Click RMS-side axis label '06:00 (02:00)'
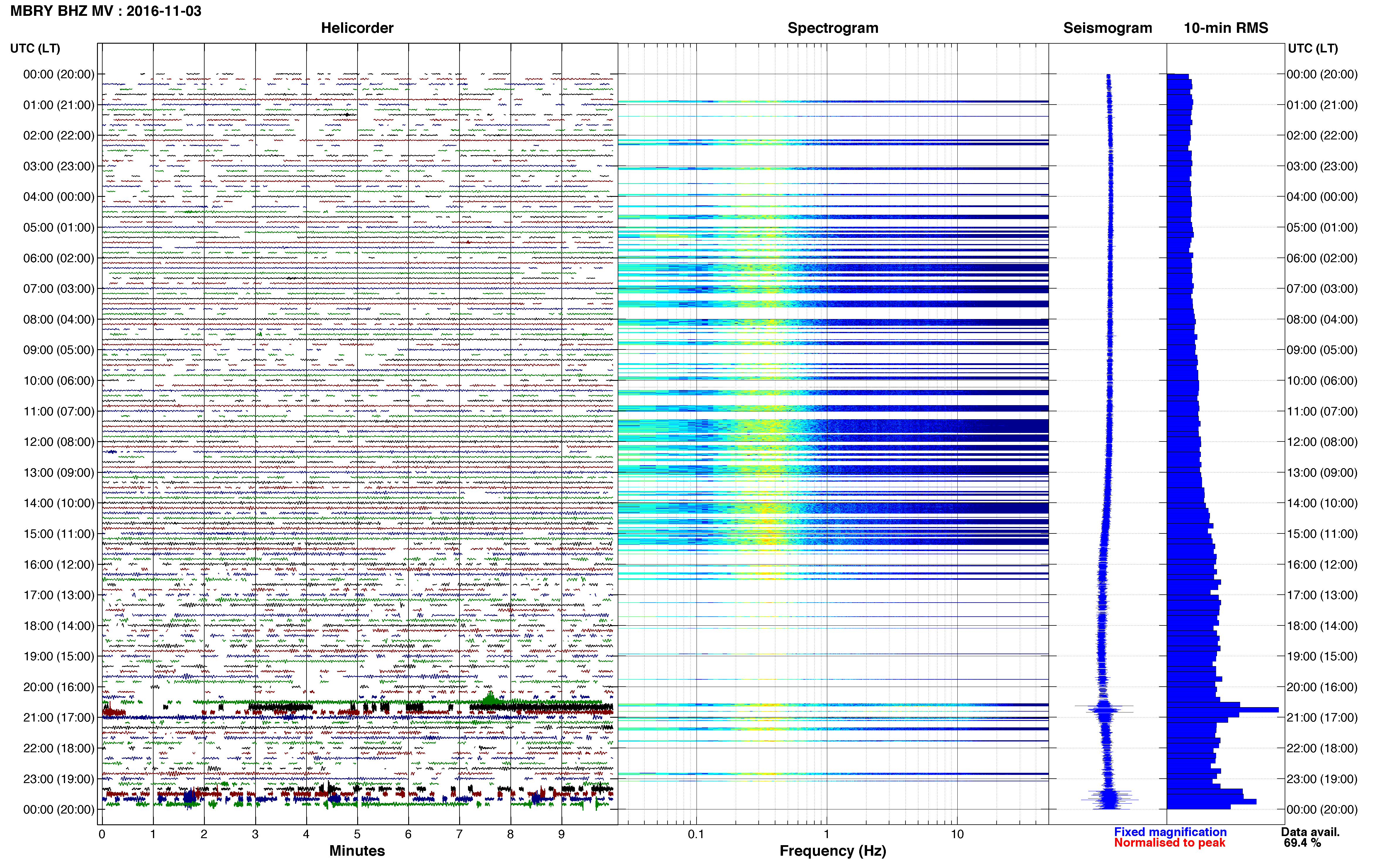Viewport: 1389px width, 868px height. click(x=1322, y=258)
